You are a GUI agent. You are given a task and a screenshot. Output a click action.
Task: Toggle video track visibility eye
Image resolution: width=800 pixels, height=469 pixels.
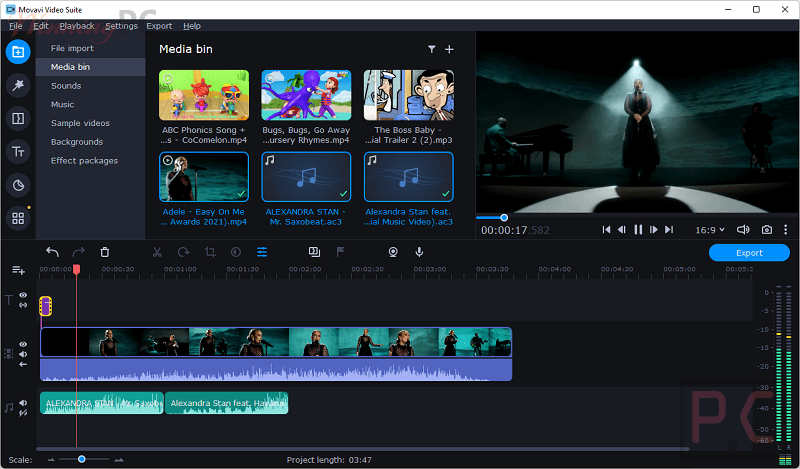(23, 344)
